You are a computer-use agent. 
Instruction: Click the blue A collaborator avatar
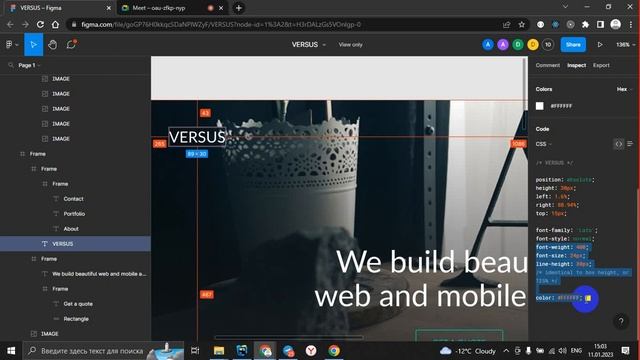click(x=487, y=44)
